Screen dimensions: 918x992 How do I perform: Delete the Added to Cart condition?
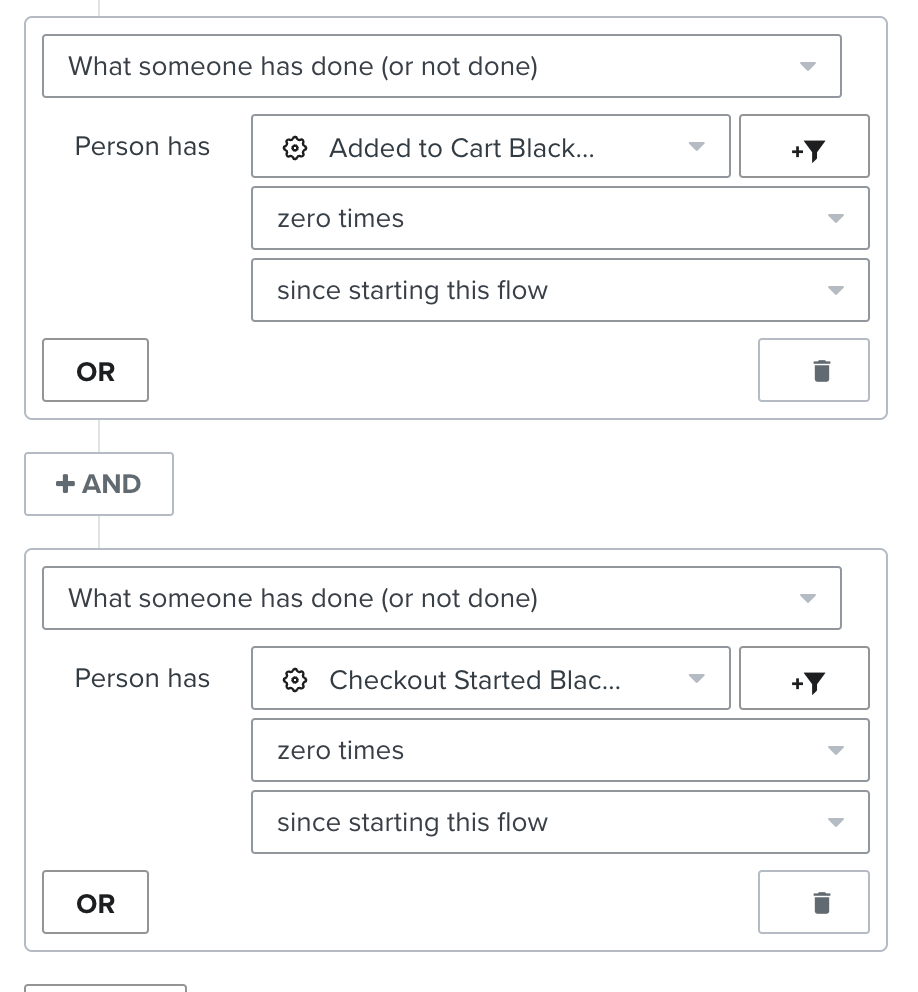[x=814, y=371]
